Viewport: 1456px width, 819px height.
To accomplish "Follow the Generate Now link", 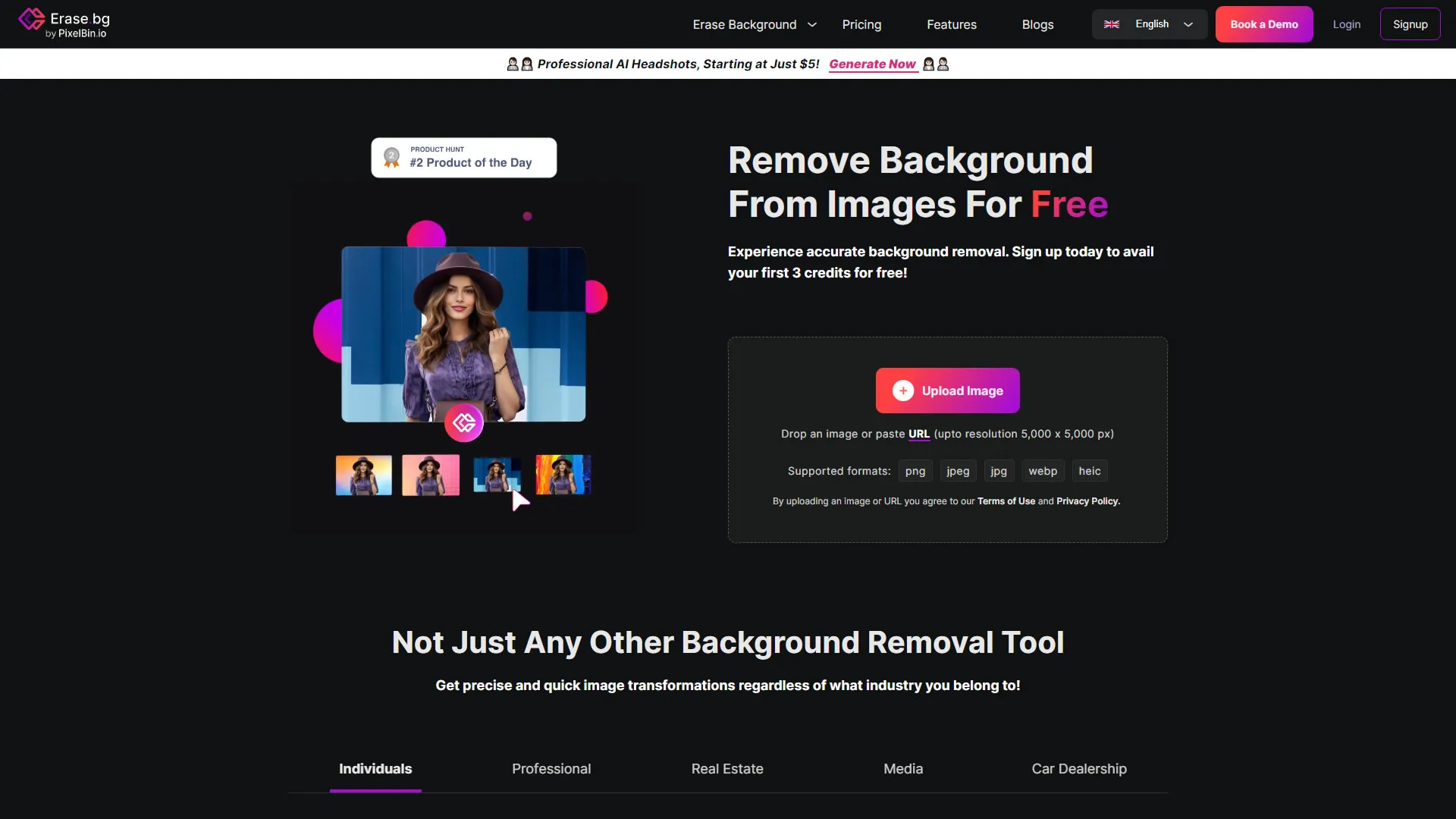I will point(872,64).
